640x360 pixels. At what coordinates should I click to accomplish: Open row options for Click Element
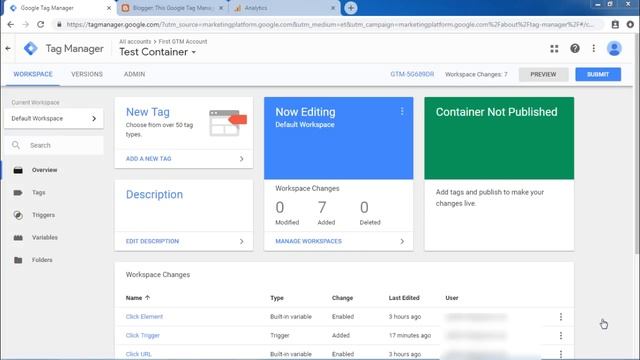(x=561, y=317)
